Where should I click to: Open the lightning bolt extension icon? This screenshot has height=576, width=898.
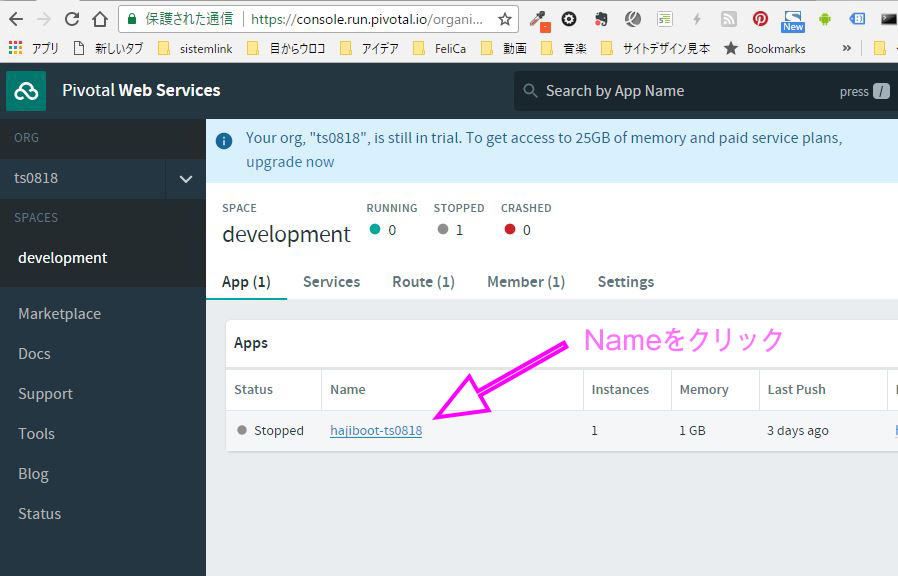click(x=696, y=19)
